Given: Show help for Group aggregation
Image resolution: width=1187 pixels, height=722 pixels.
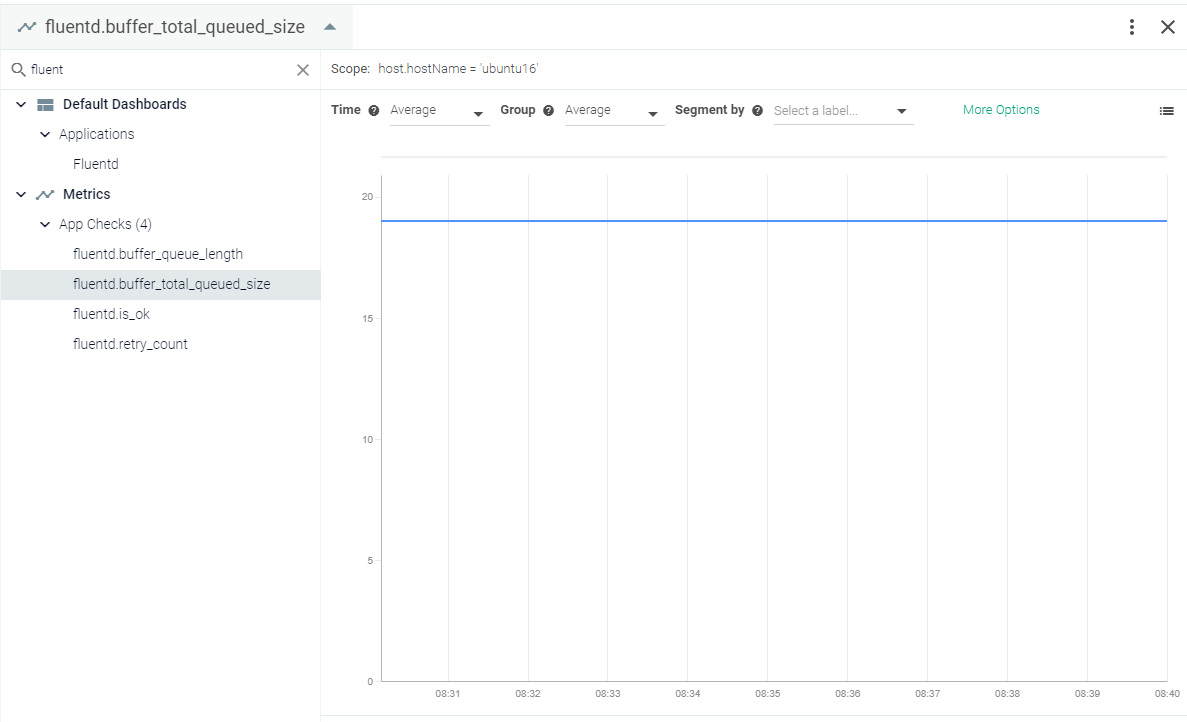Looking at the screenshot, I should (548, 110).
